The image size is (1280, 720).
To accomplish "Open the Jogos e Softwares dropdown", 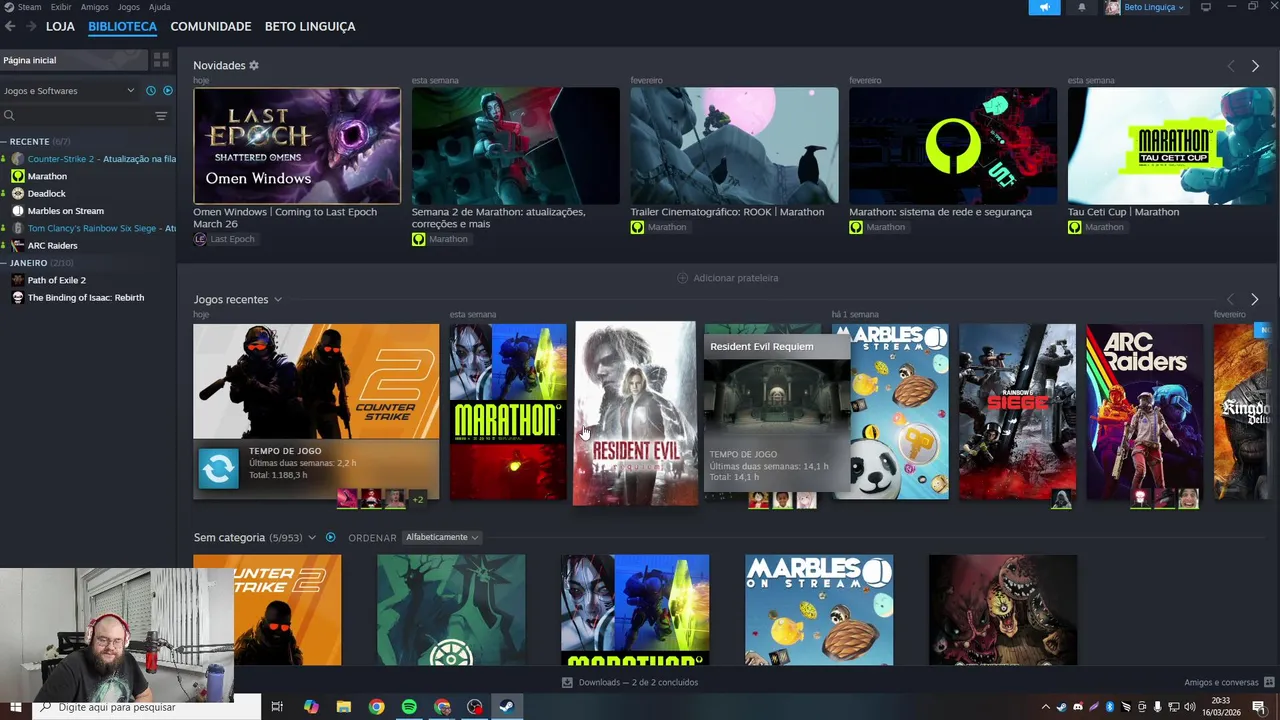I will tap(68, 91).
